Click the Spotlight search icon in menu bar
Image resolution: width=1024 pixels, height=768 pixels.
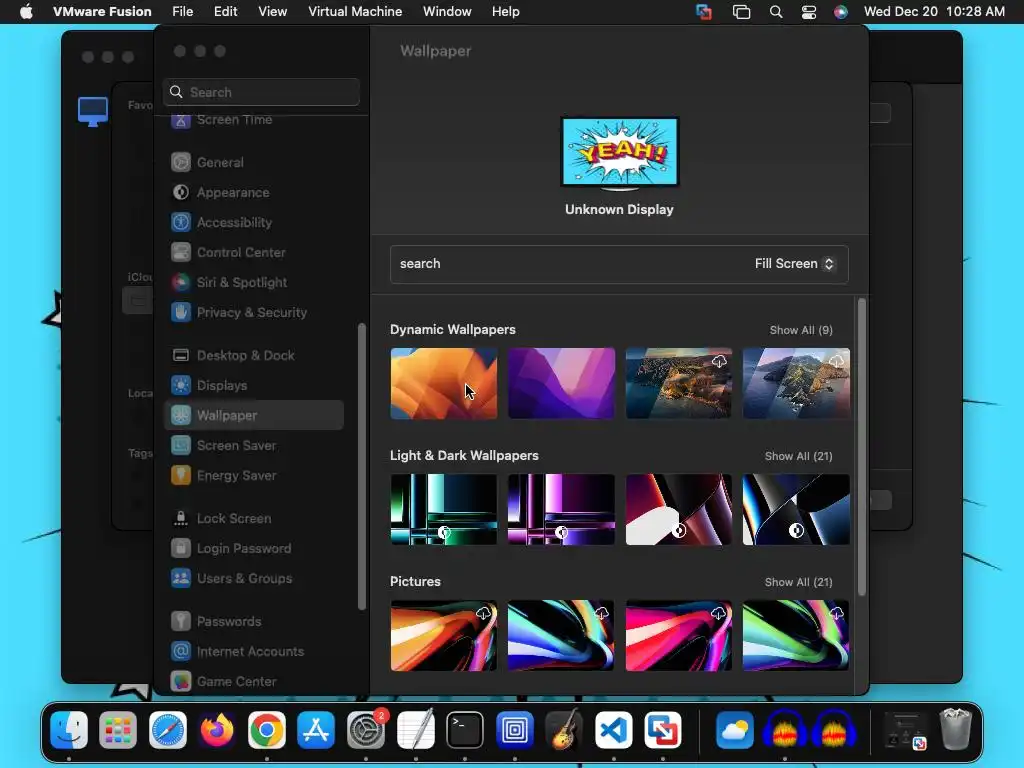coord(776,12)
